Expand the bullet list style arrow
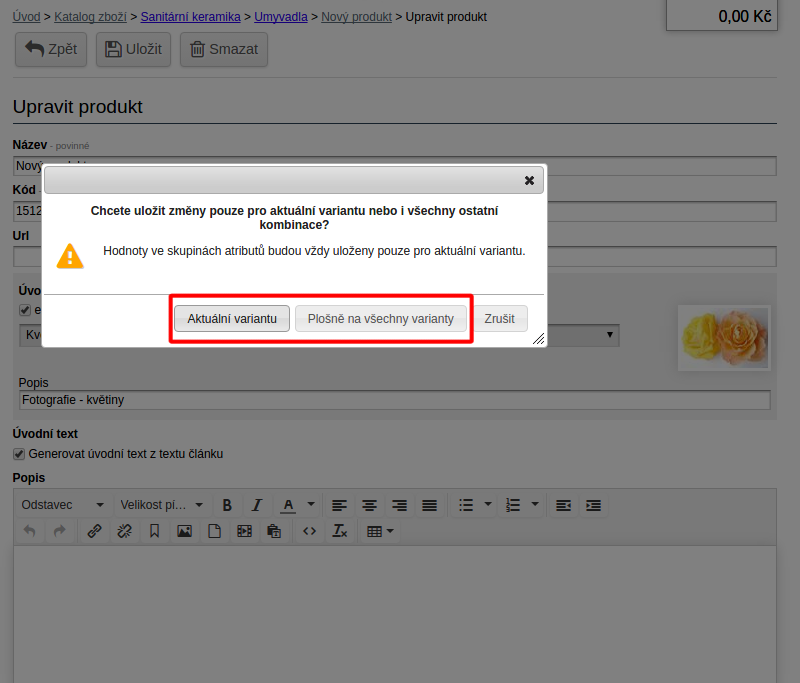800x683 pixels. click(488, 505)
